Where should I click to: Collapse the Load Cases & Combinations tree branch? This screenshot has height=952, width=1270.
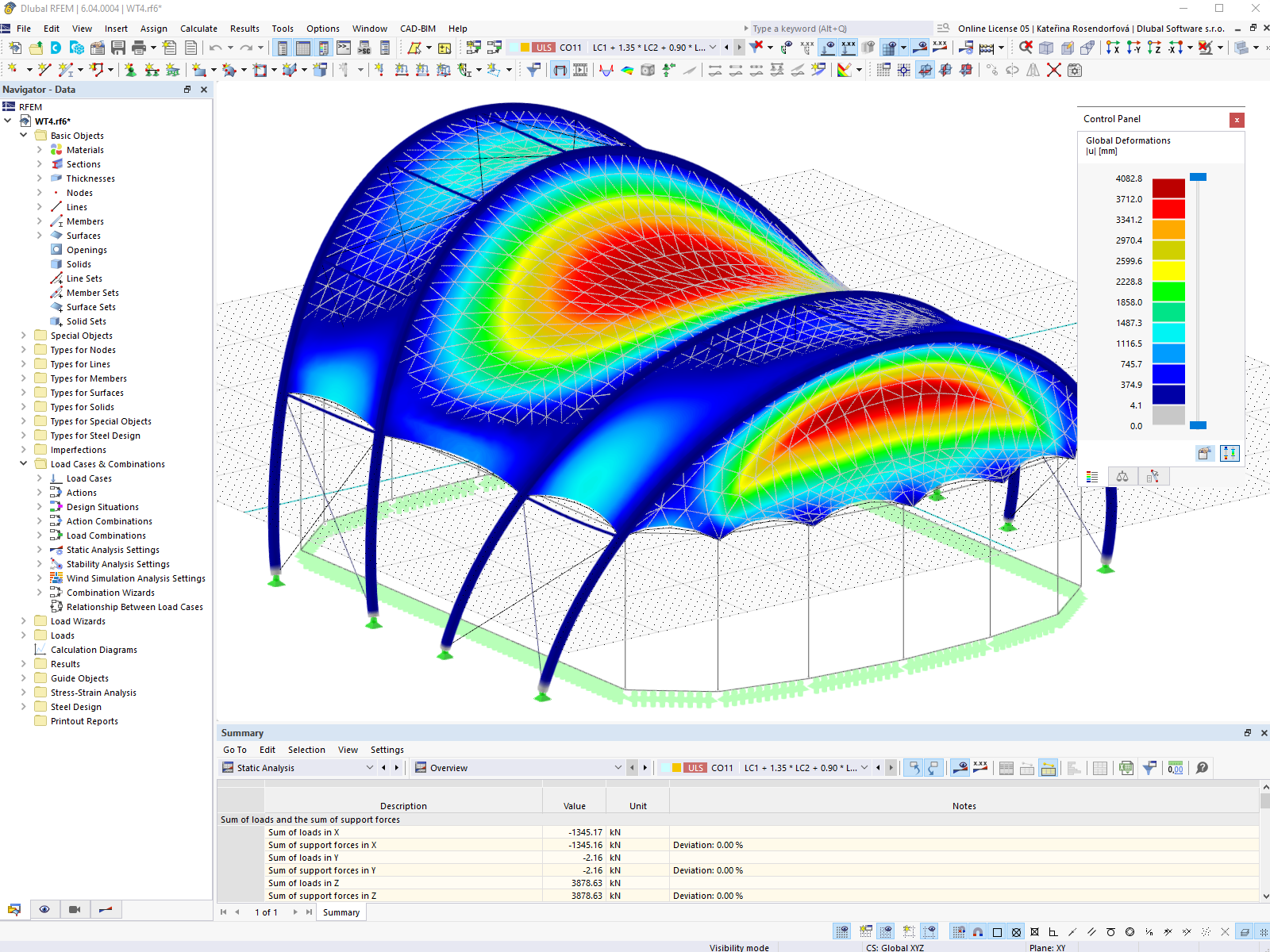tap(23, 464)
